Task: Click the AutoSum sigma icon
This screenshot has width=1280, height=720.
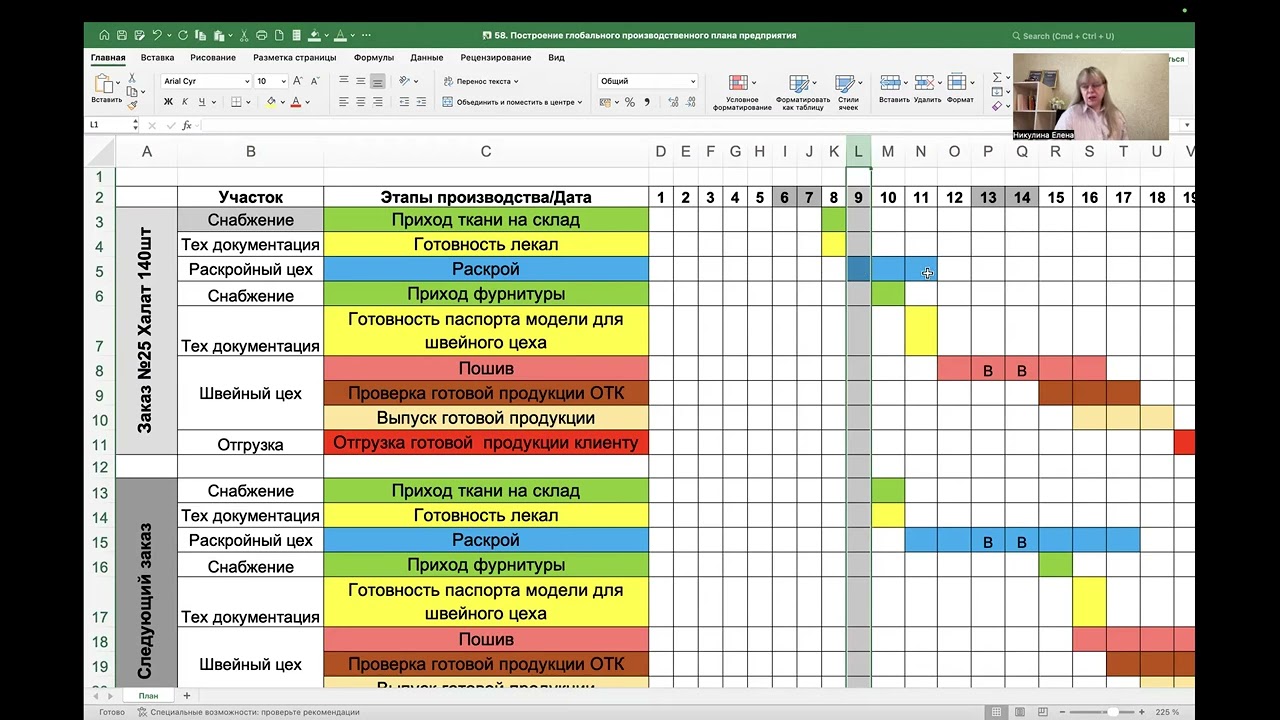Action: click(996, 78)
